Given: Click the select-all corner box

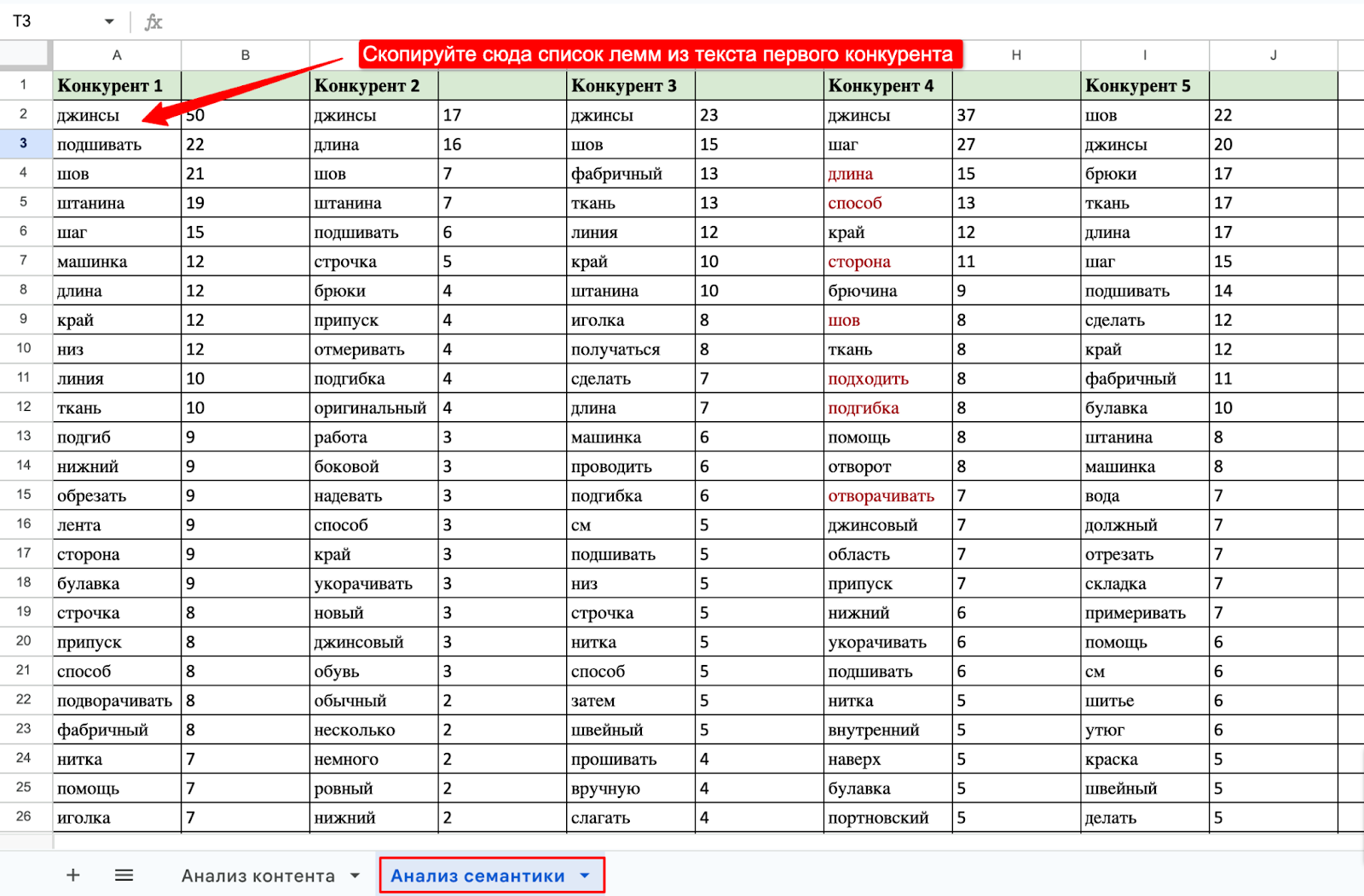Looking at the screenshot, I should coord(26,54).
